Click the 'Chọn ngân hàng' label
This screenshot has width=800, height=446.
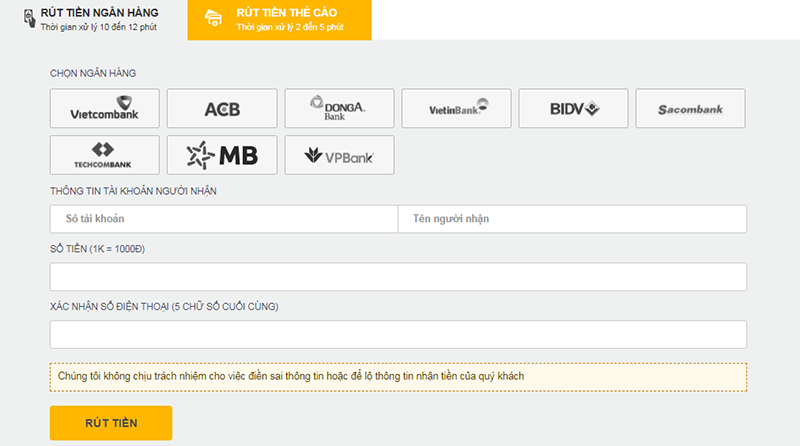(x=93, y=73)
